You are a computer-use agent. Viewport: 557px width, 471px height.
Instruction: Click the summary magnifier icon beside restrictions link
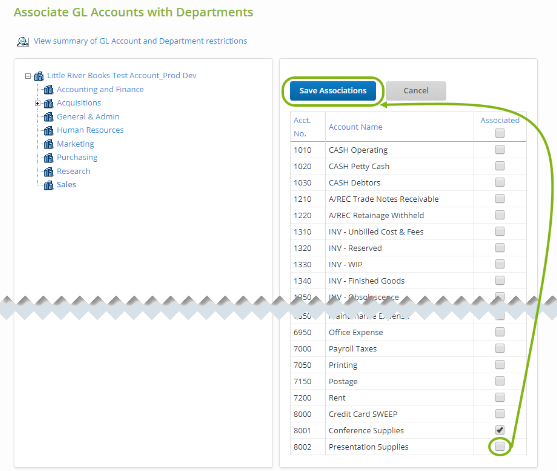click(23, 42)
